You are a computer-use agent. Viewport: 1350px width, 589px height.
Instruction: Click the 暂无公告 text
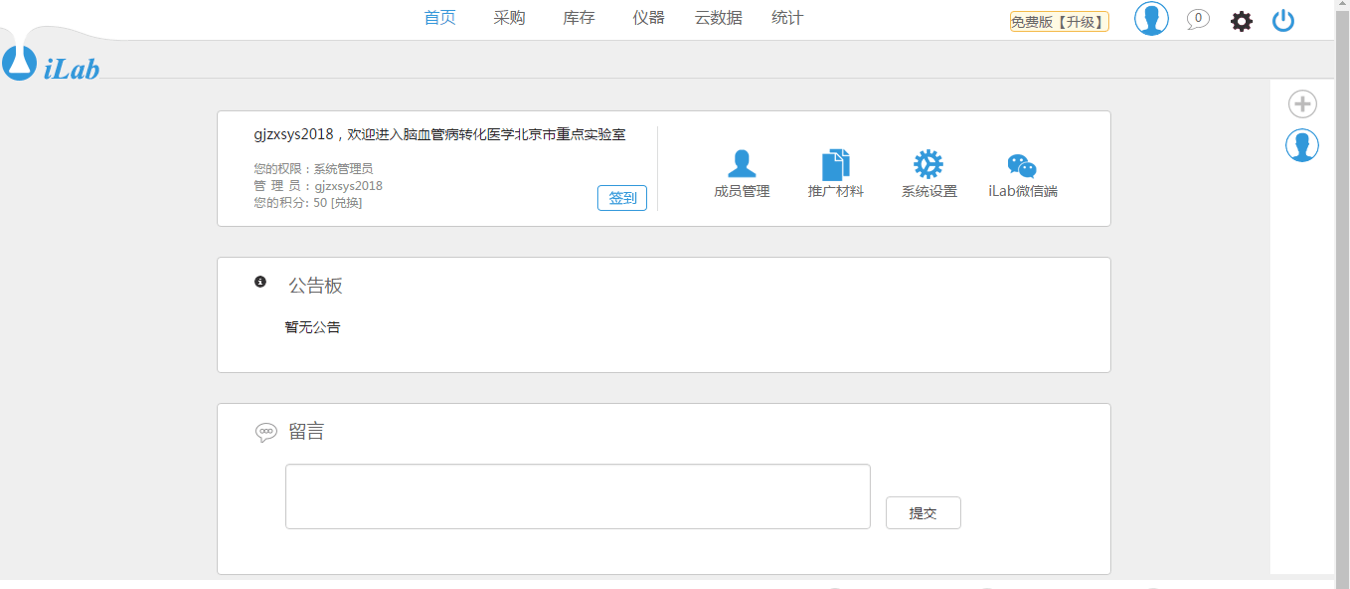312,327
